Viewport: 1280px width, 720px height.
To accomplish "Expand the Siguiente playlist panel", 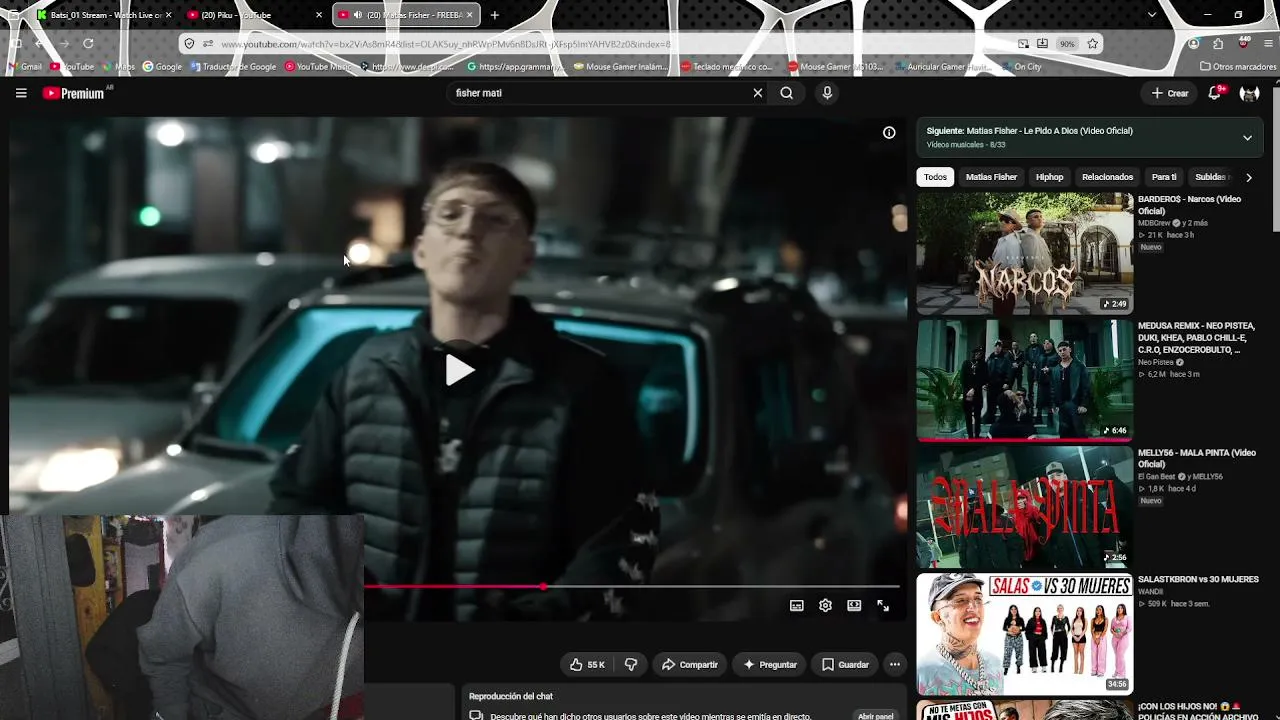I will [x=1247, y=138].
